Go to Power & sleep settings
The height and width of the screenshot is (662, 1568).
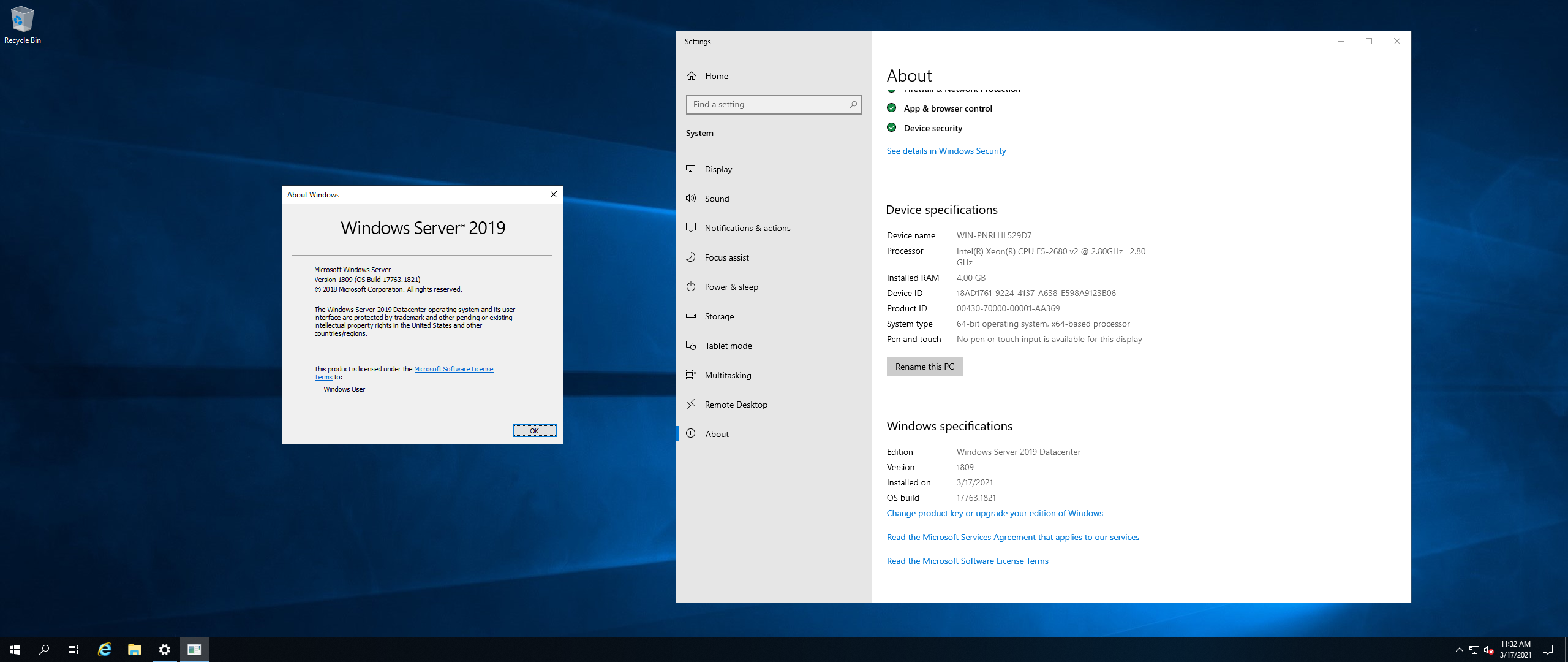pyautogui.click(x=774, y=287)
